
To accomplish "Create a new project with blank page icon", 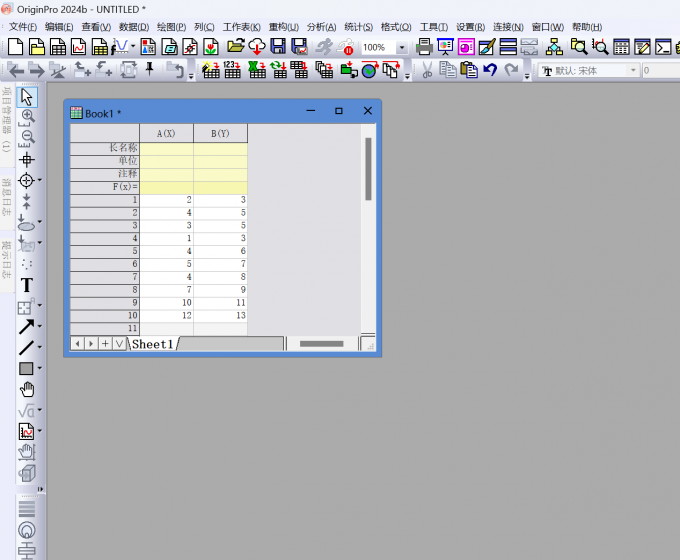I will (x=16, y=47).
